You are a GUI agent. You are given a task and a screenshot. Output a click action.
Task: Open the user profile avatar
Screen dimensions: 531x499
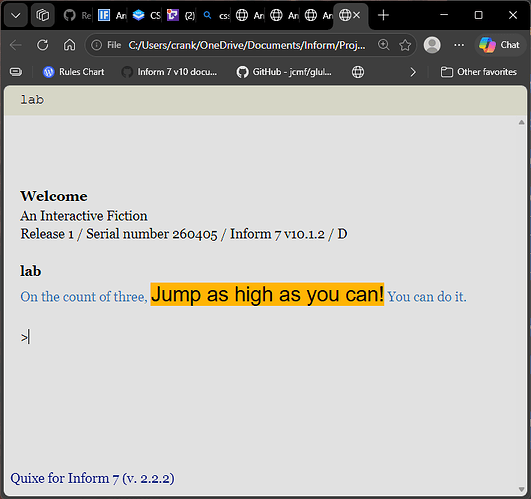coord(432,45)
